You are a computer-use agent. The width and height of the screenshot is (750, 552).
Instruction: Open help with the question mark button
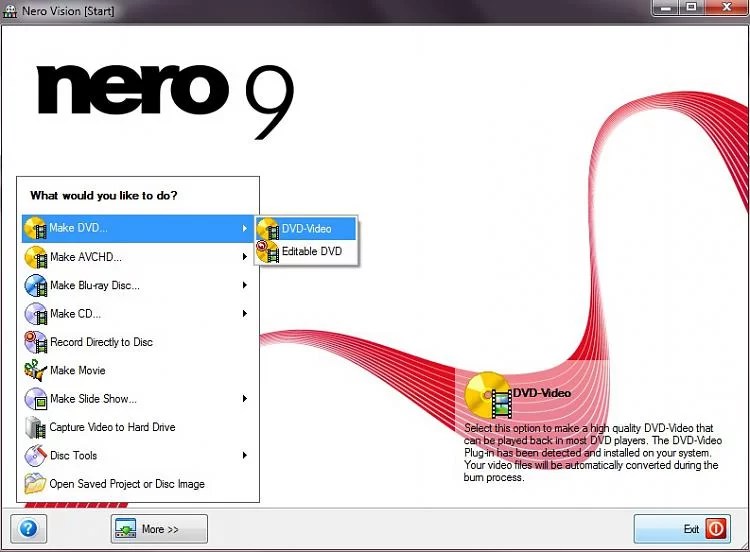coord(29,529)
